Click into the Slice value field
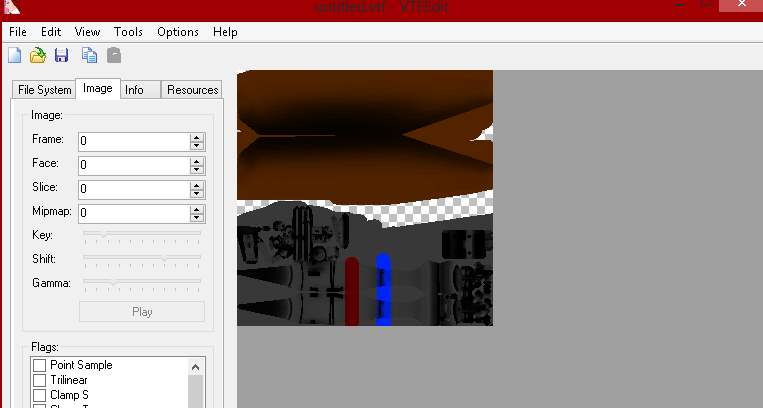Viewport: 763px width, 408px height. tap(134, 189)
